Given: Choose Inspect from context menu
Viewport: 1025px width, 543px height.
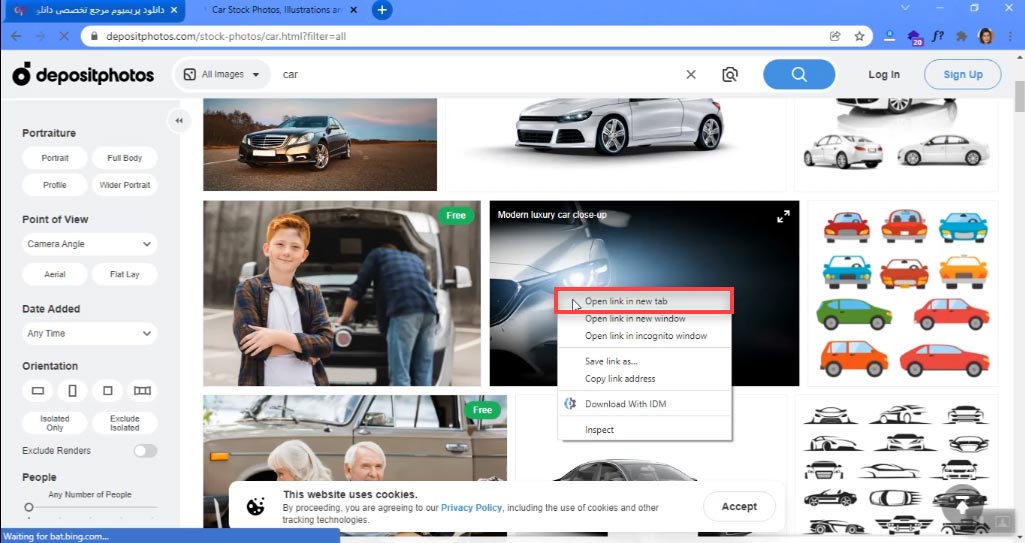Looking at the screenshot, I should pyautogui.click(x=644, y=430).
